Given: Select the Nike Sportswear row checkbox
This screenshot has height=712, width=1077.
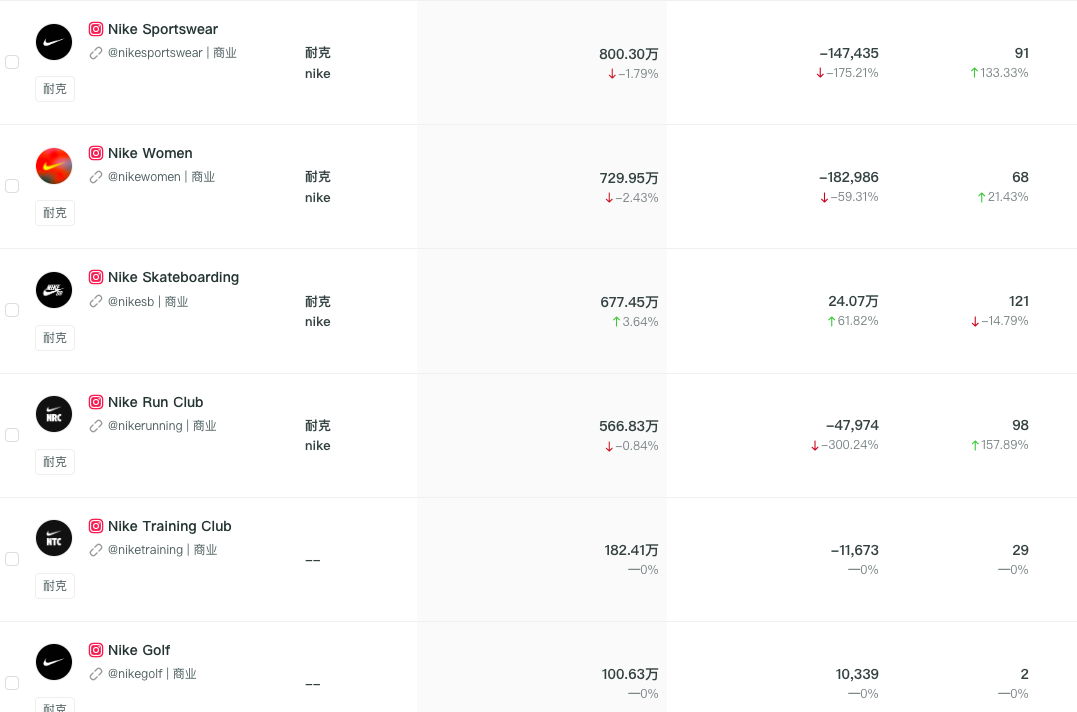Looking at the screenshot, I should click(12, 62).
